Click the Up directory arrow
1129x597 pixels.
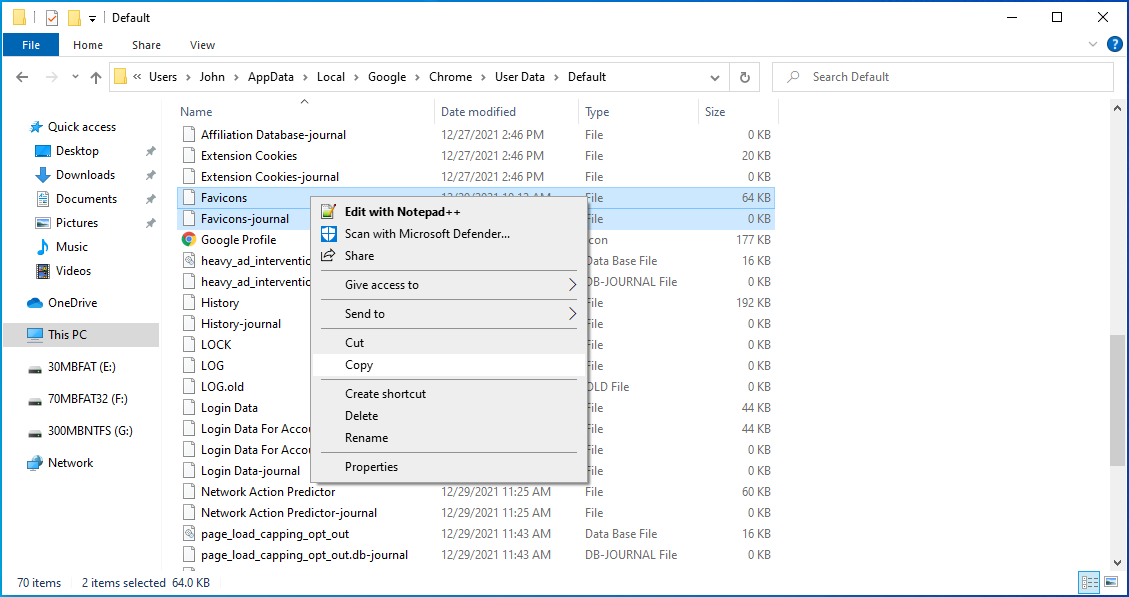(x=96, y=77)
